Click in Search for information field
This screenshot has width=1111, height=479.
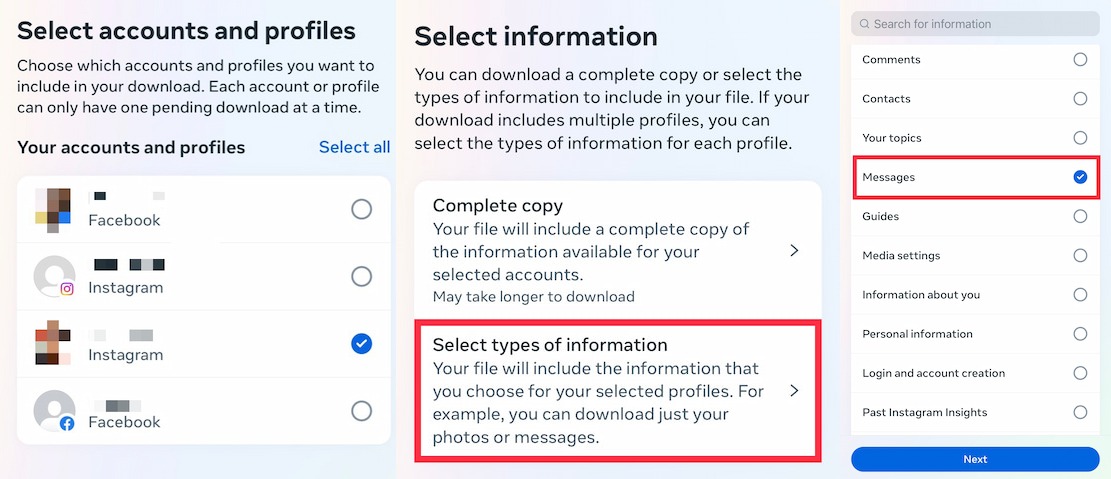pyautogui.click(x=975, y=24)
